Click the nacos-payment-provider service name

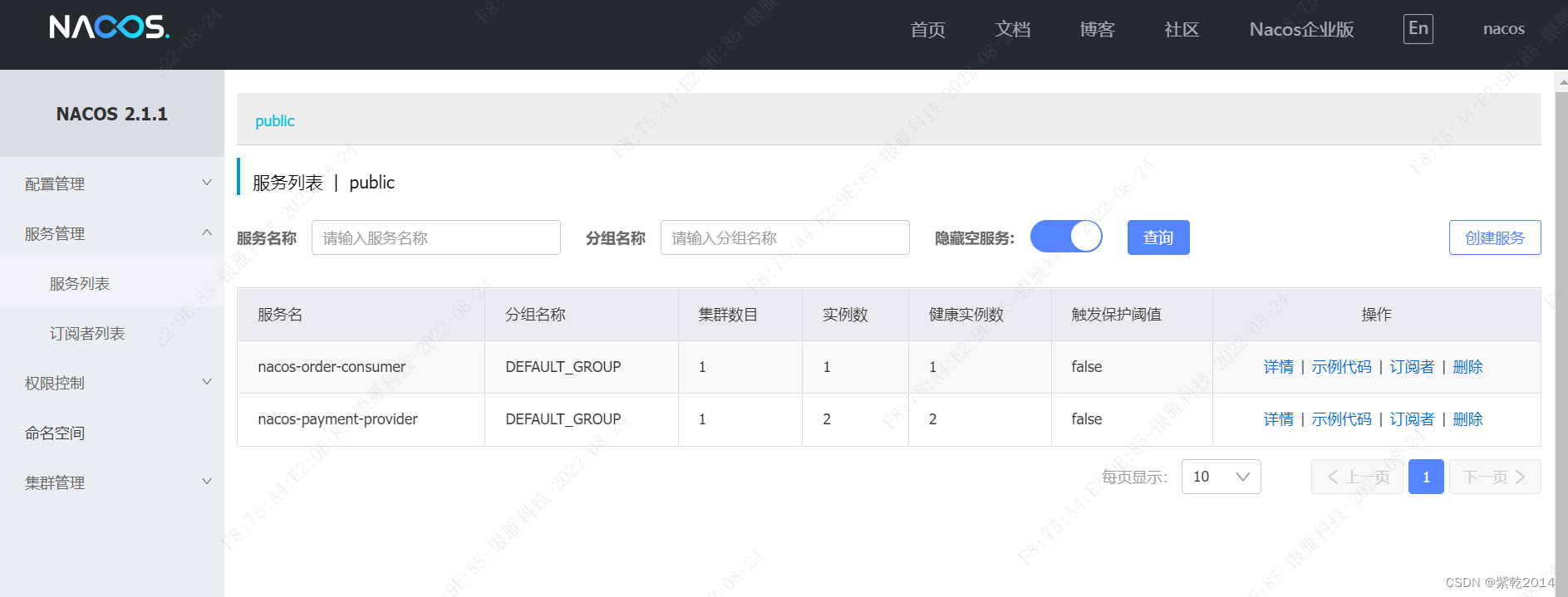point(337,419)
